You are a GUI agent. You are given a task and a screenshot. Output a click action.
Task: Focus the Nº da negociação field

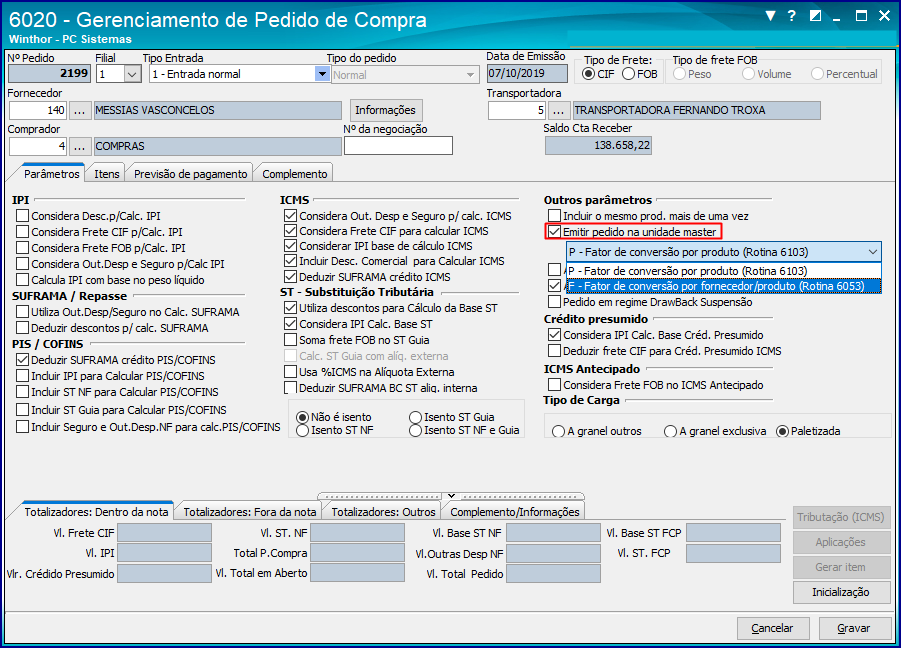click(x=398, y=146)
